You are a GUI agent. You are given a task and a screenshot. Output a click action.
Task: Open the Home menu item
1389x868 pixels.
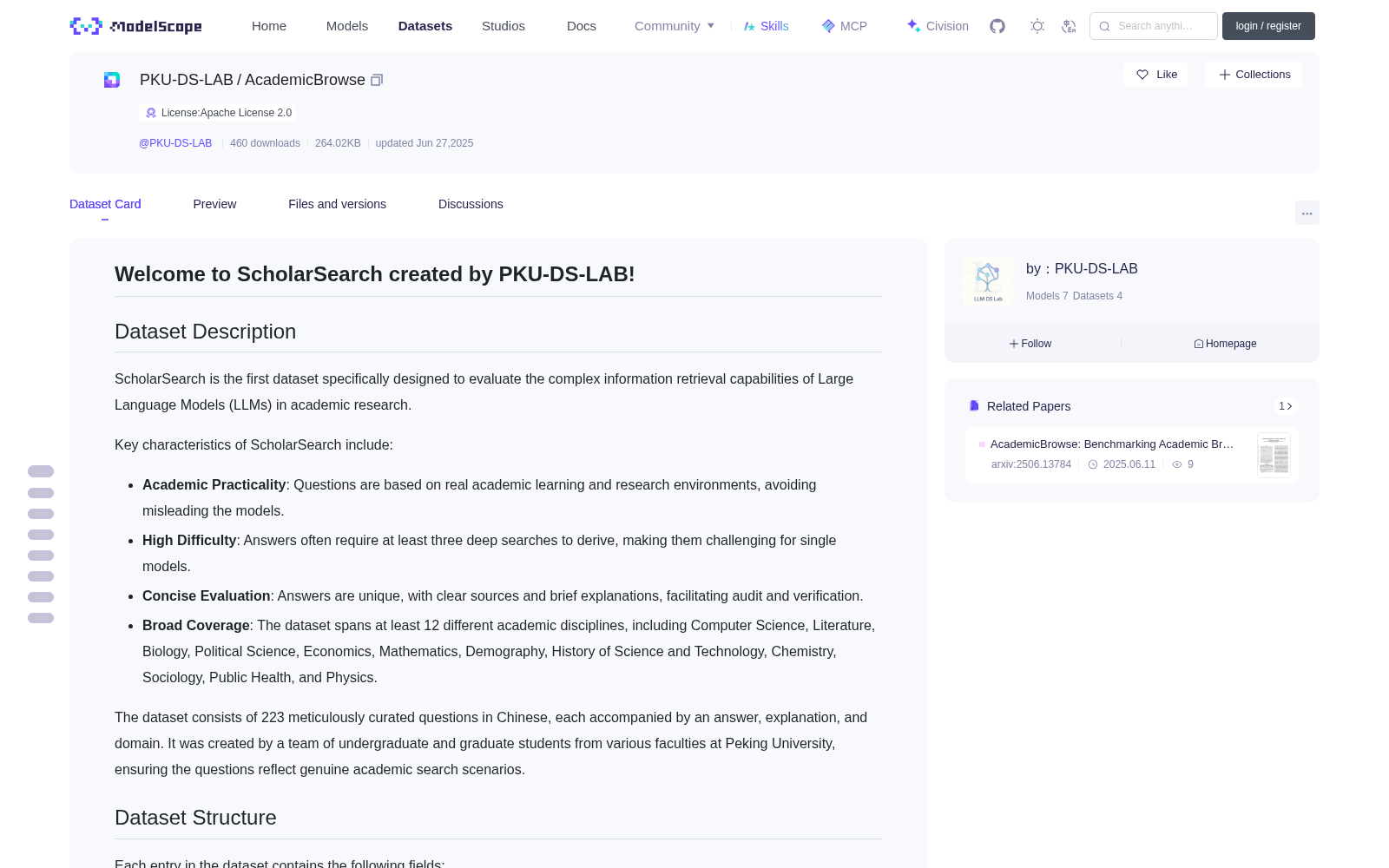269,26
